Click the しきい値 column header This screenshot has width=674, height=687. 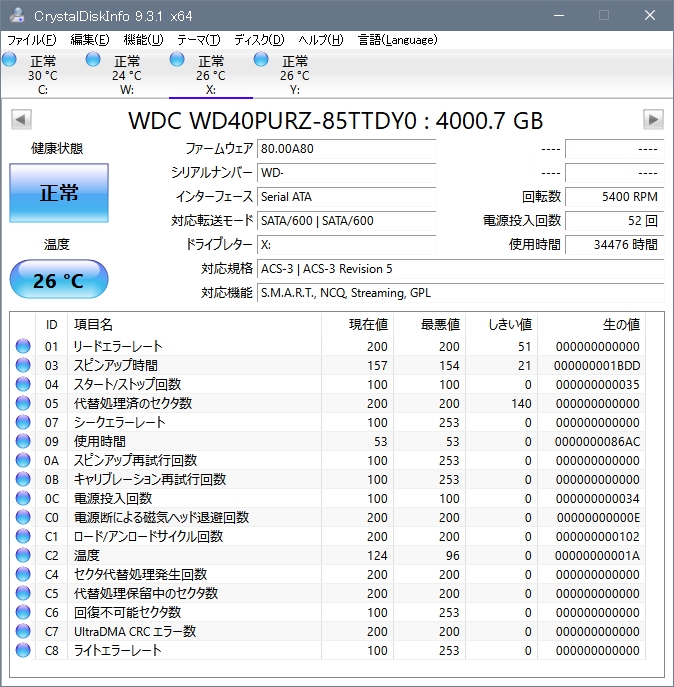(501, 325)
